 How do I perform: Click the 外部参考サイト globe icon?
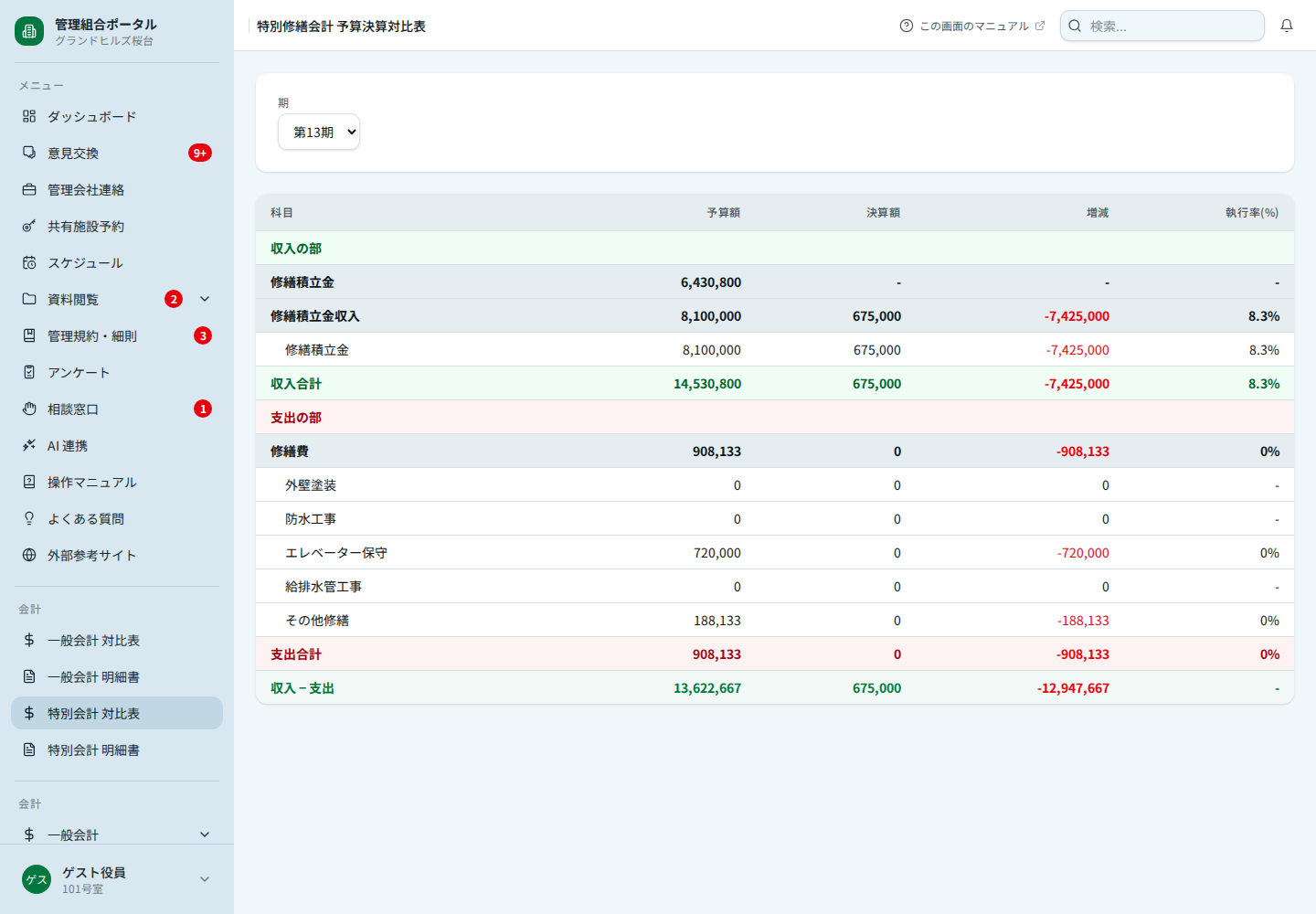coord(29,555)
